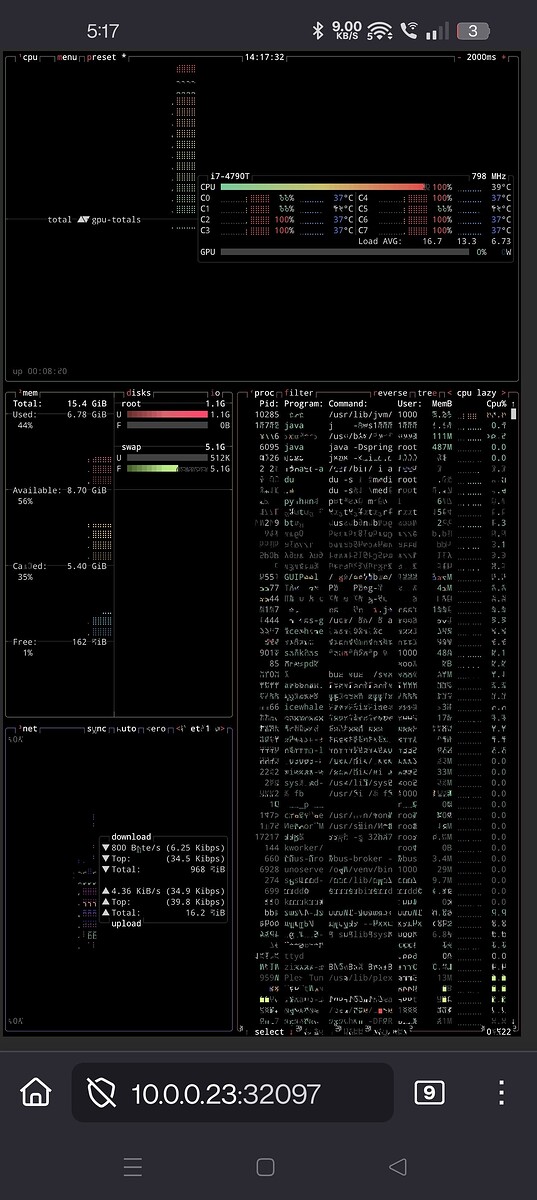Tap the Android home navigation button
The image size is (537, 1200).
(265, 1167)
